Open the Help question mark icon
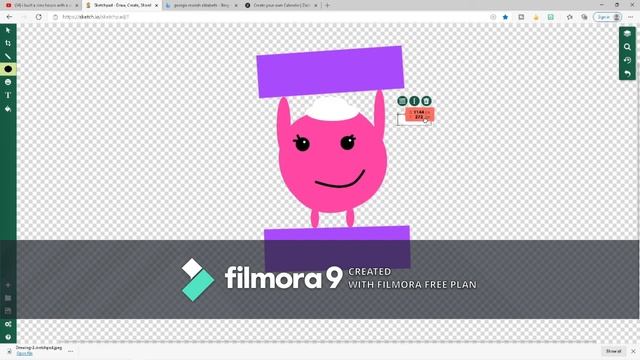 pos(8,337)
